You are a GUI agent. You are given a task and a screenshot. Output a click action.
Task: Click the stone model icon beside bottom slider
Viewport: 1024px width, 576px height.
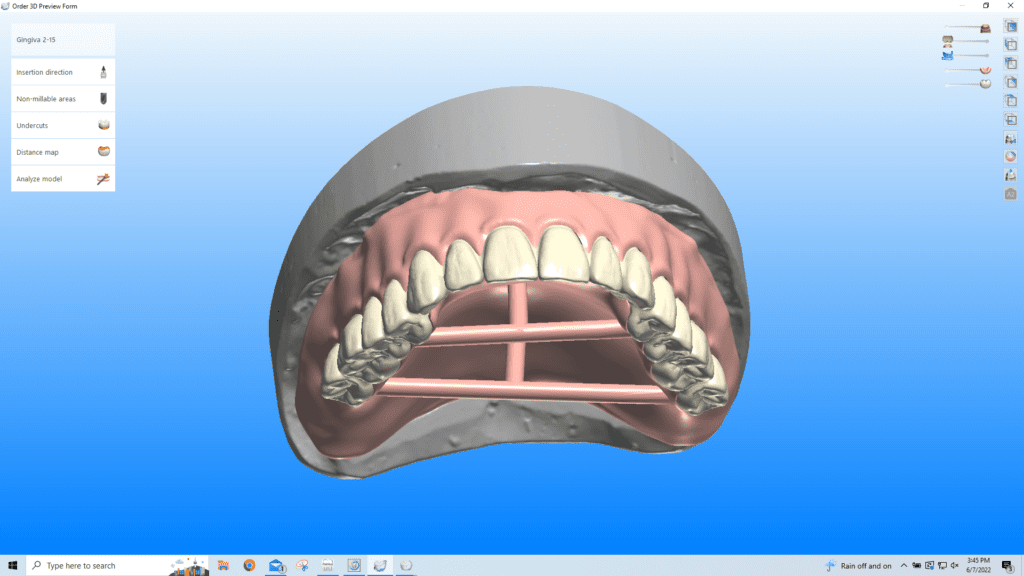[x=985, y=83]
